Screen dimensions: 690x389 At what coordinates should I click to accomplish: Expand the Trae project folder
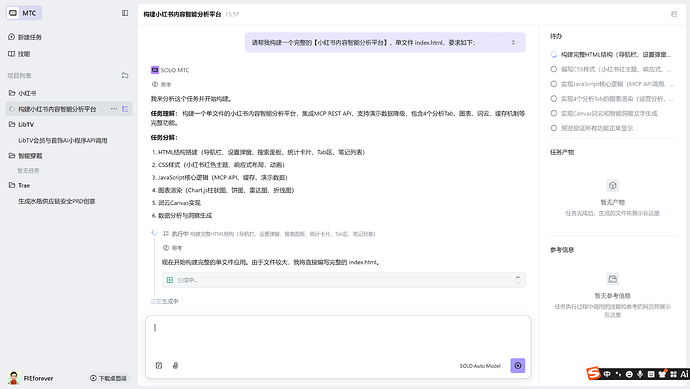coord(19,185)
